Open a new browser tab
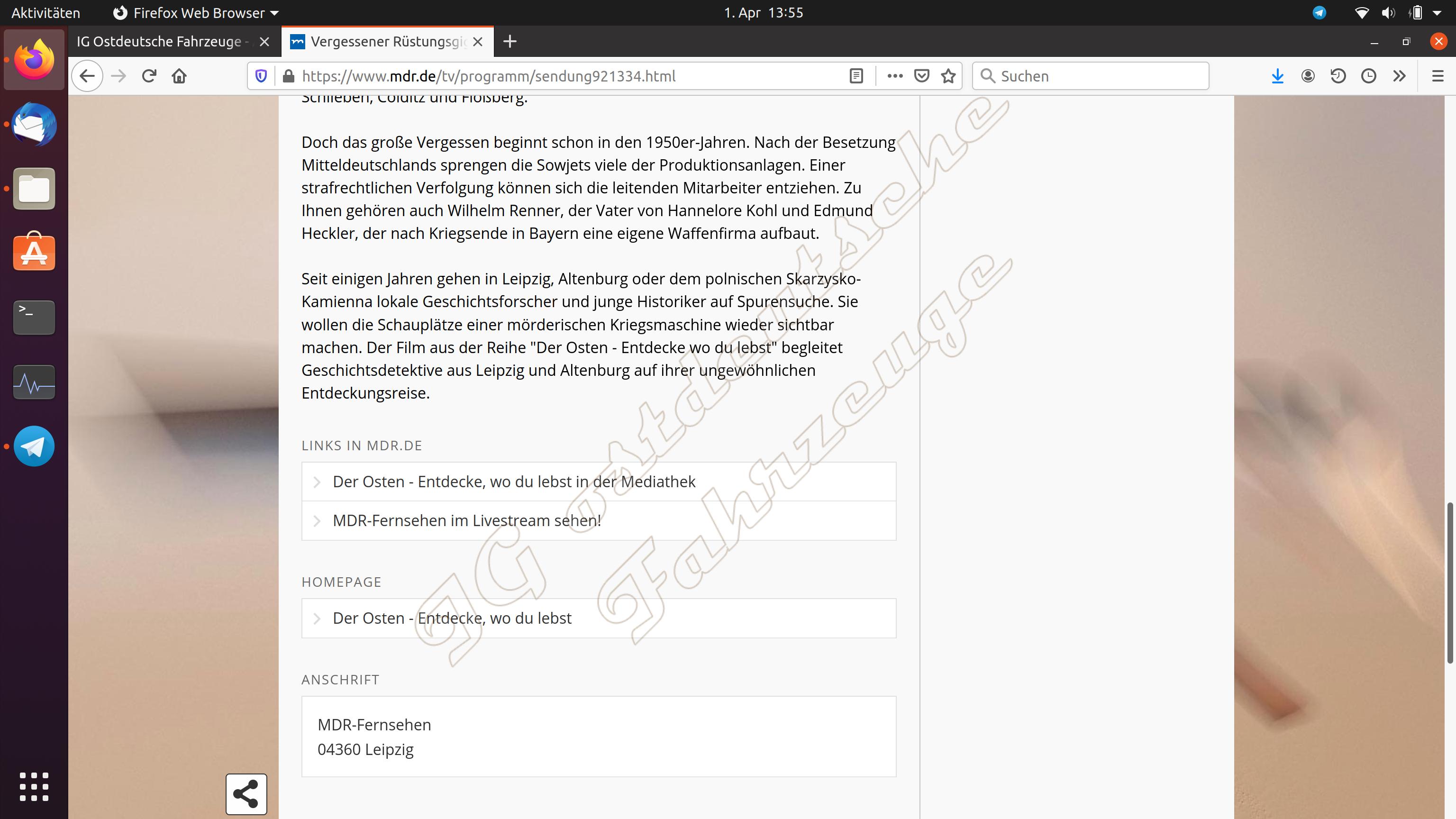Viewport: 1456px width, 819px height. [x=509, y=41]
